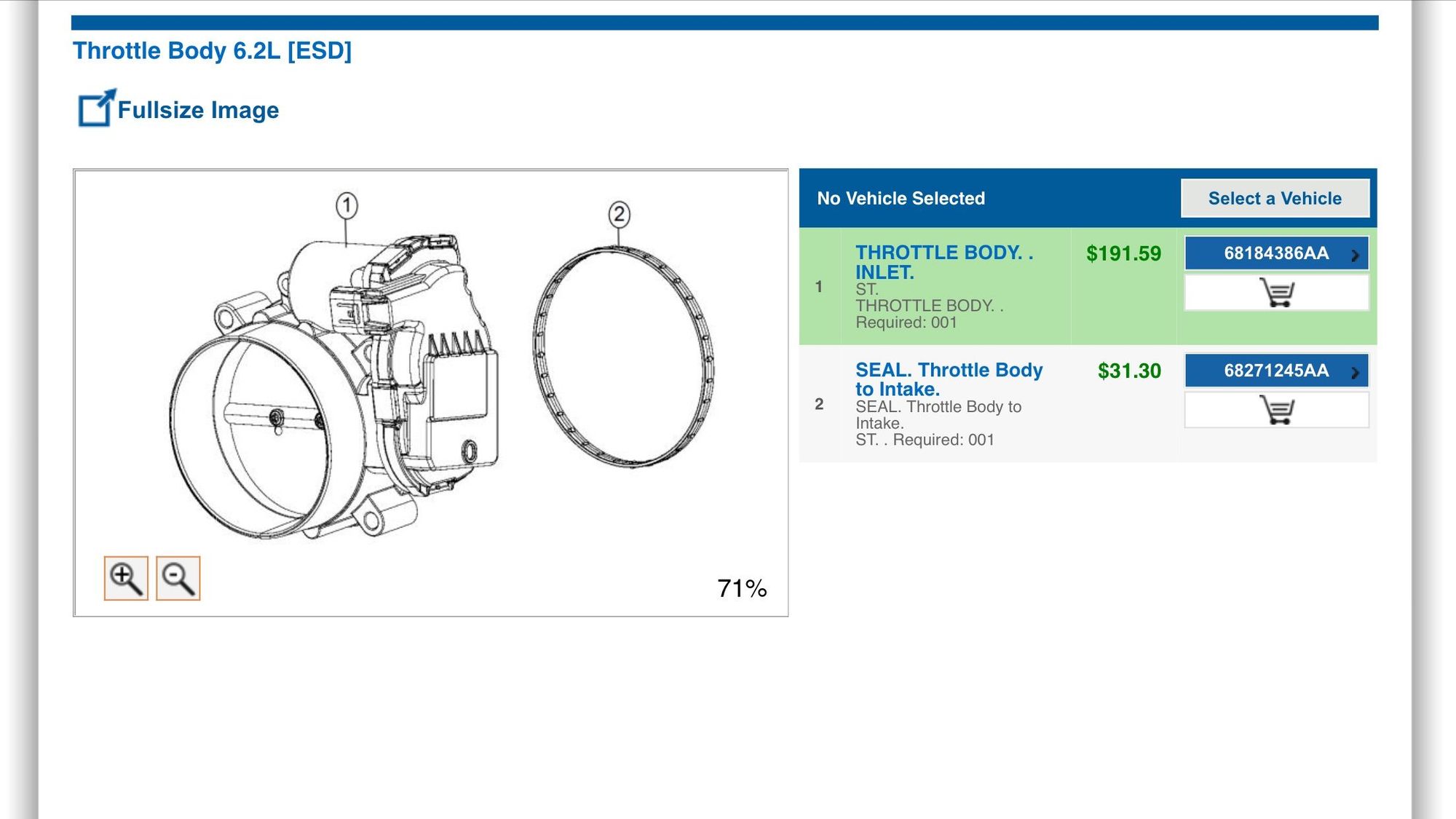Click the $191.59 price
The image size is (1456, 819).
tap(1123, 253)
